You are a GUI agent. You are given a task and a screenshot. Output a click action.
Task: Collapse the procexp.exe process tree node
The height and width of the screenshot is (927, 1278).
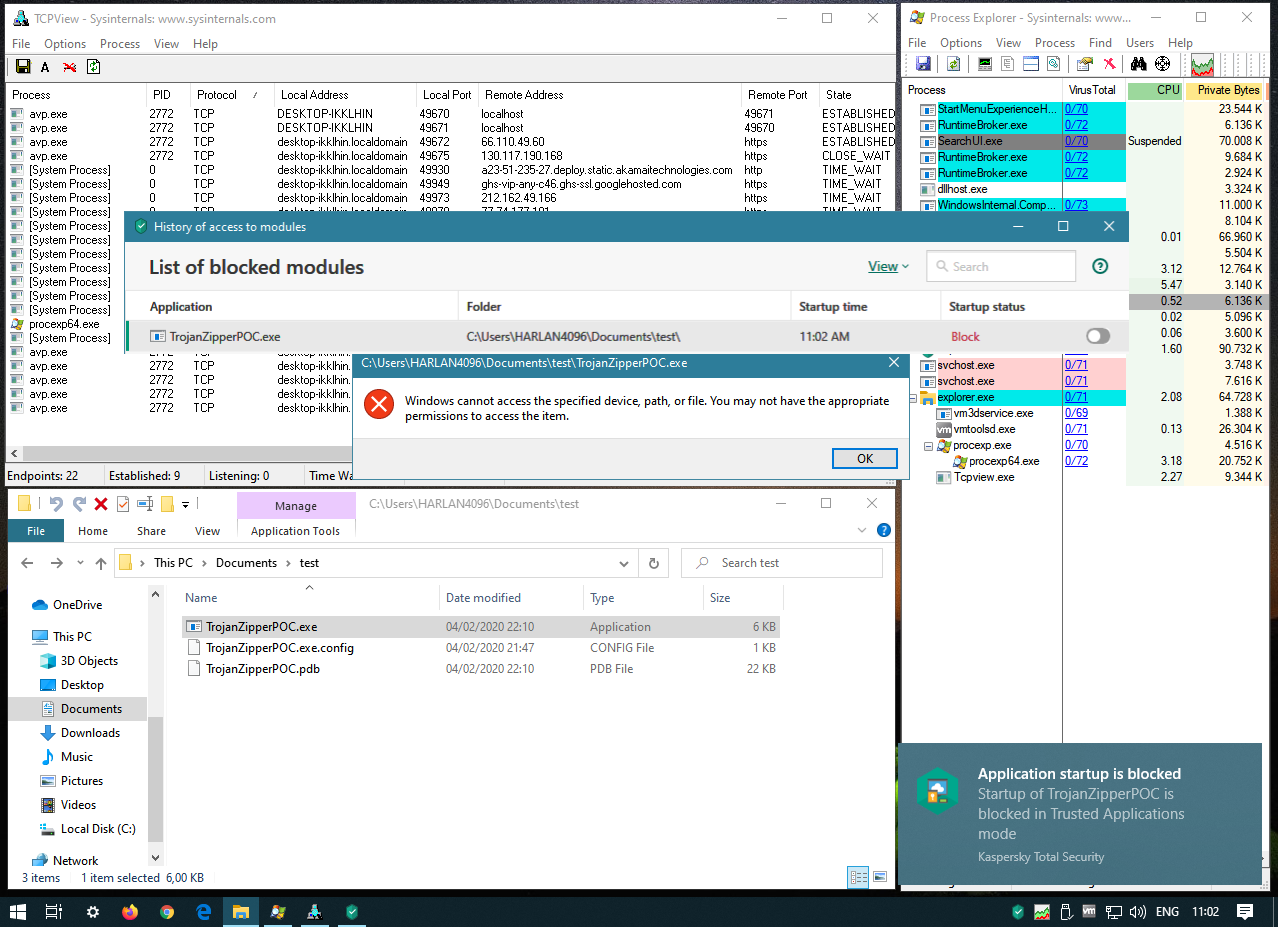928,445
